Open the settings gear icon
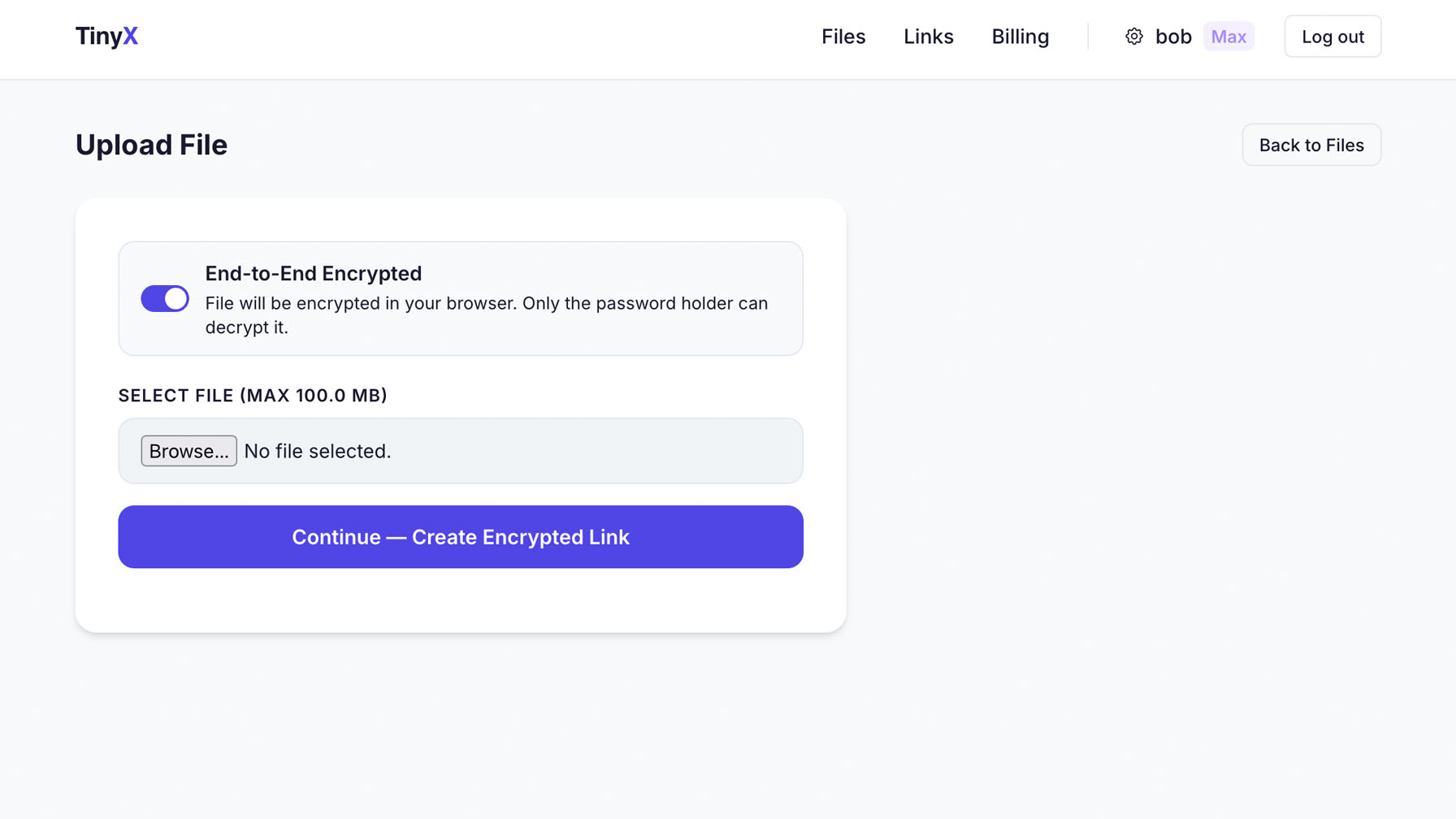Image resolution: width=1456 pixels, height=819 pixels. (1133, 37)
